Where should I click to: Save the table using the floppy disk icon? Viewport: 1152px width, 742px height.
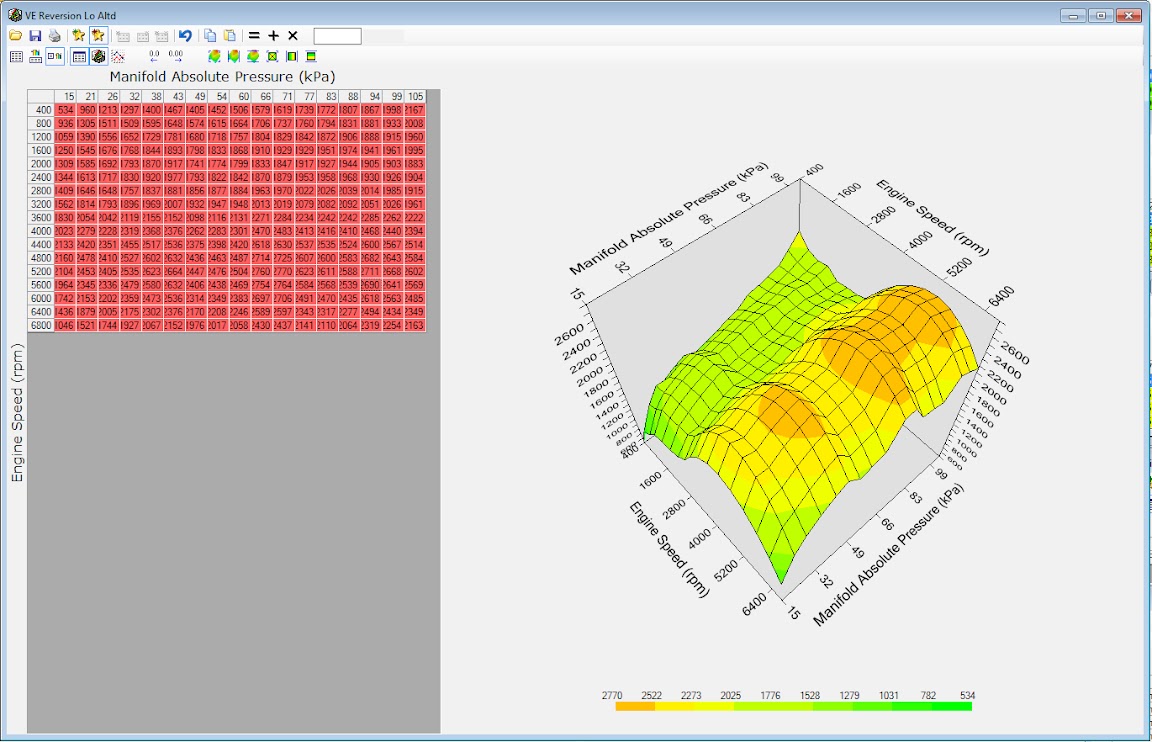35,35
